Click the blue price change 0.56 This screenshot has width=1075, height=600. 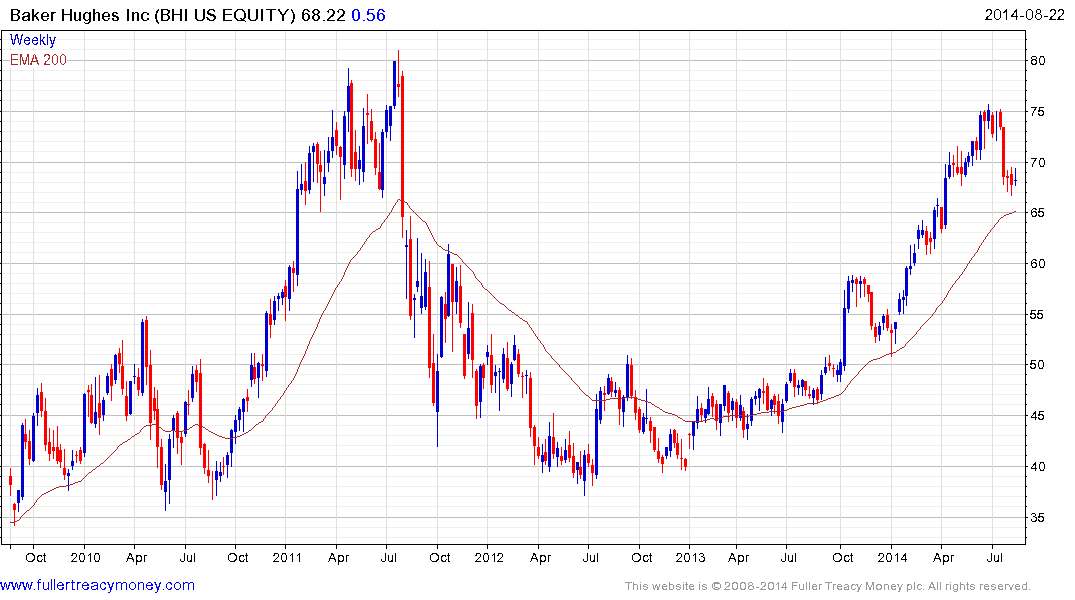tap(368, 15)
